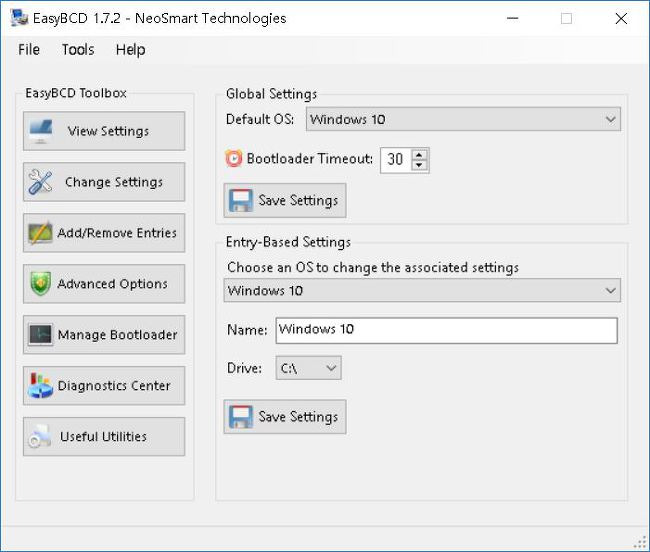The image size is (650, 552).
Task: Click the floppy disk icon in Global Settings
Action: click(x=240, y=201)
